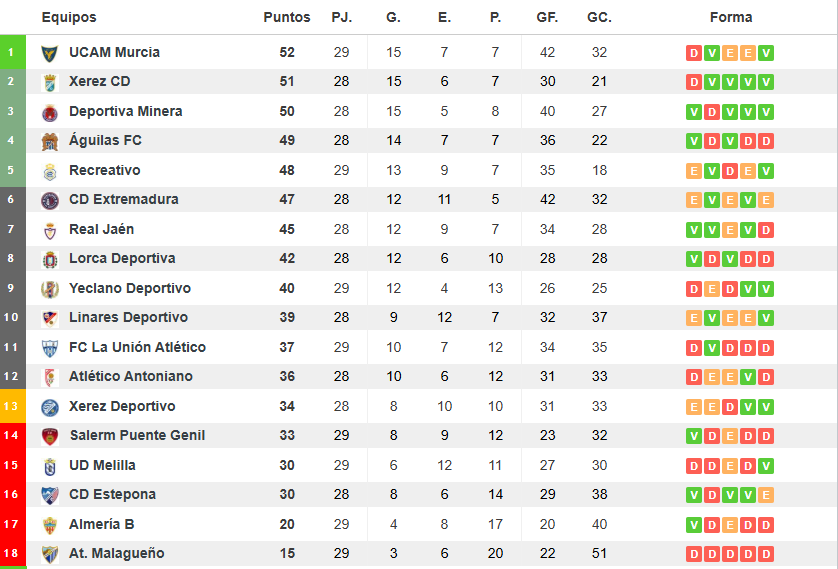
Task: Click the UCAM Murcia team crest
Action: pos(50,53)
